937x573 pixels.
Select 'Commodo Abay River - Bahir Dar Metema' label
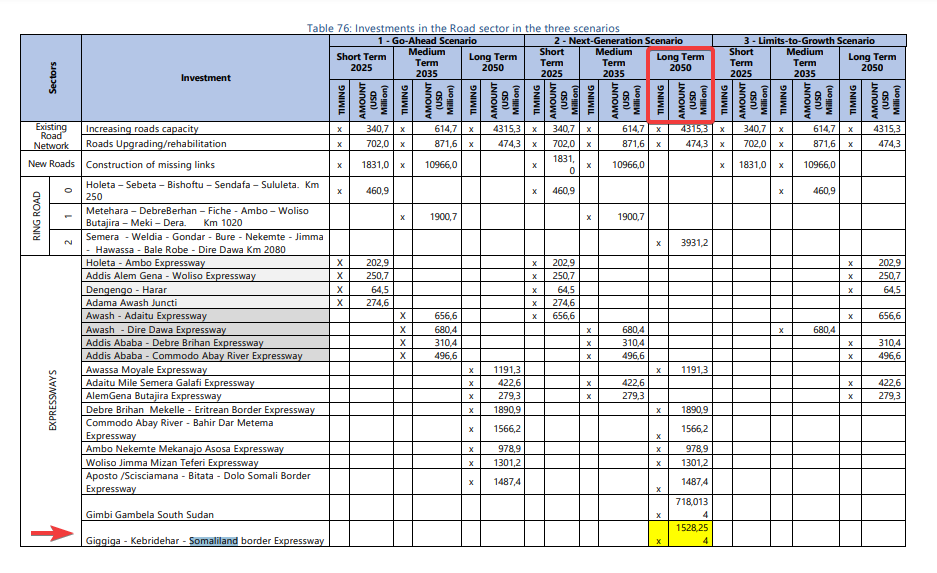pyautogui.click(x=179, y=428)
